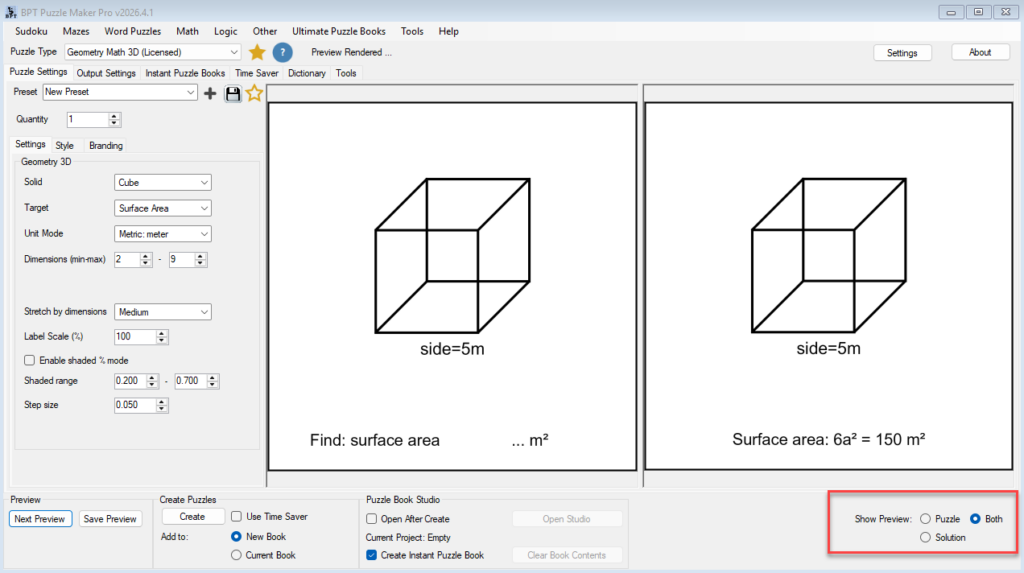Switch to the Dictionary tab
1024x573 pixels.
coord(307,73)
